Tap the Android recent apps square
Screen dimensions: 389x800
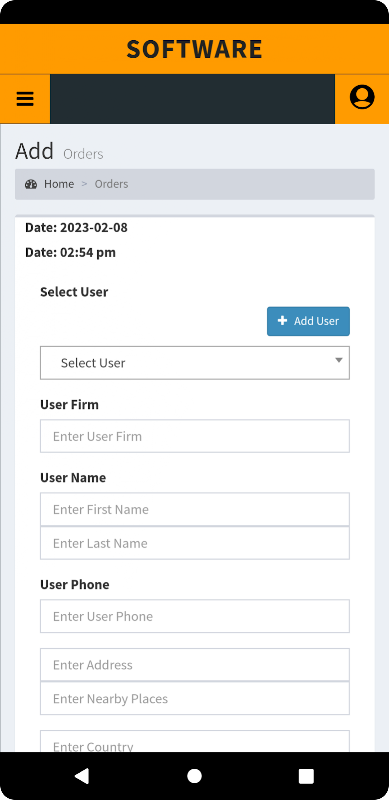(x=306, y=776)
